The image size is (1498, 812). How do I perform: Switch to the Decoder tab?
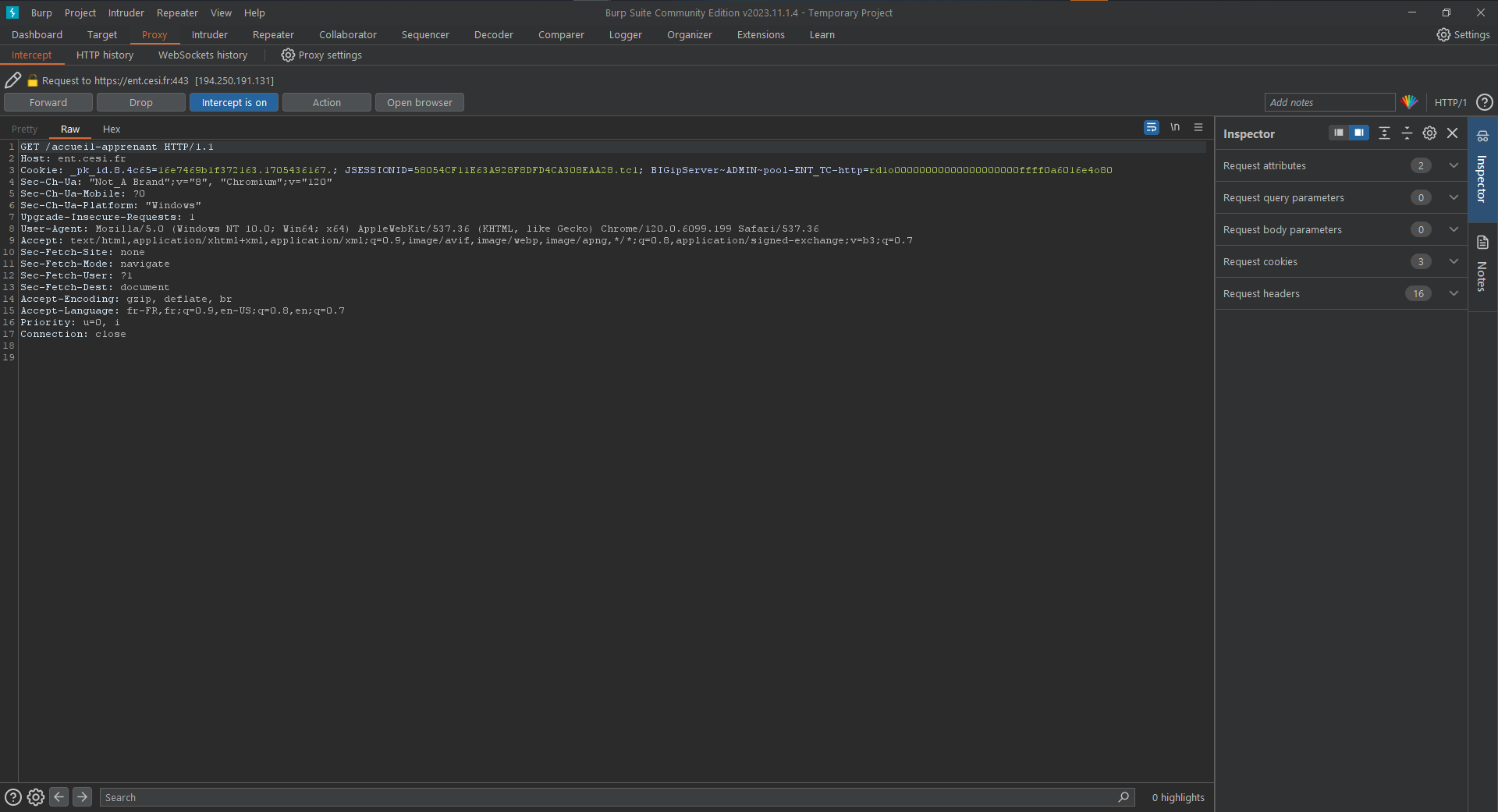pyautogui.click(x=494, y=35)
